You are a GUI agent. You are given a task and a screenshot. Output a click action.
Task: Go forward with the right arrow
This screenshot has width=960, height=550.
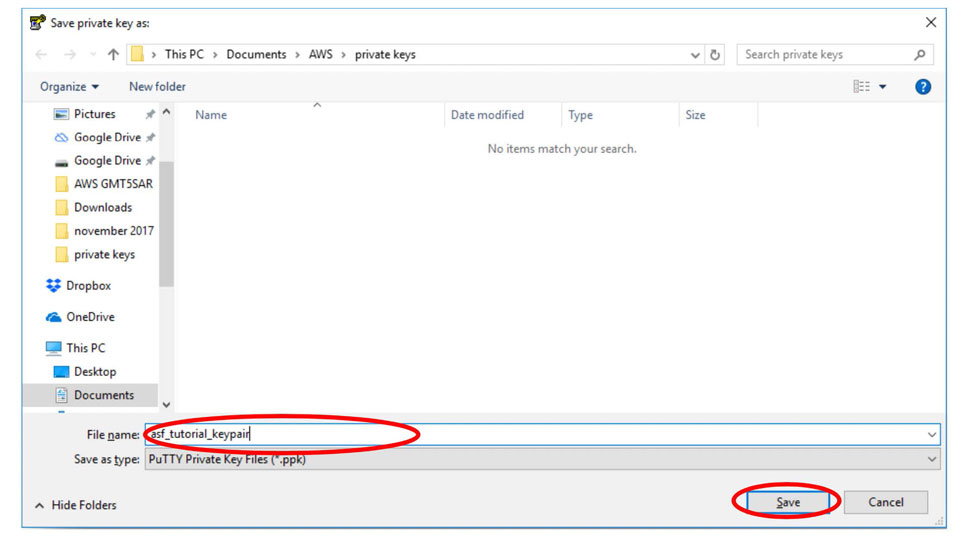pyautogui.click(x=70, y=55)
